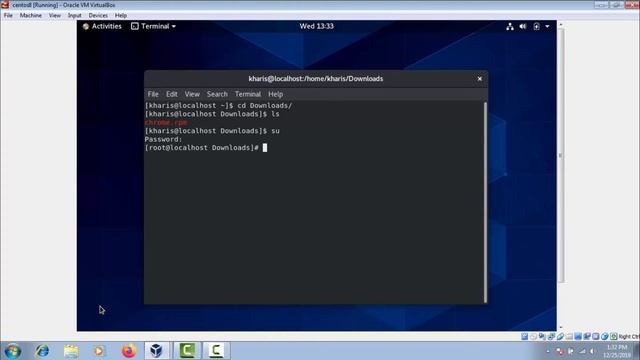Click the shared folders icon in VirtualBox status bar
This screenshot has height=360, width=640.
(569, 336)
